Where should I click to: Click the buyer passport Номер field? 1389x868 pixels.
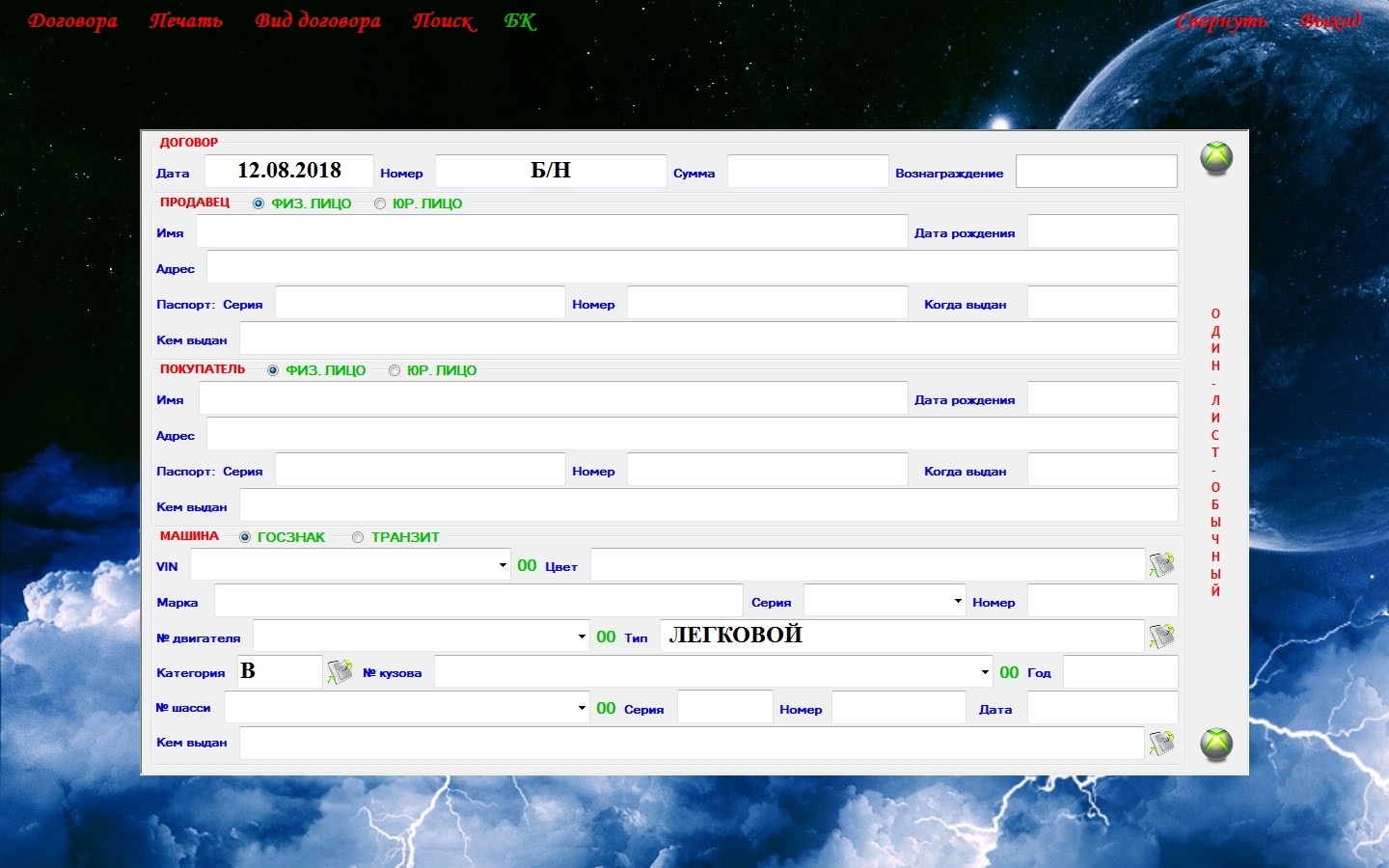[768, 470]
